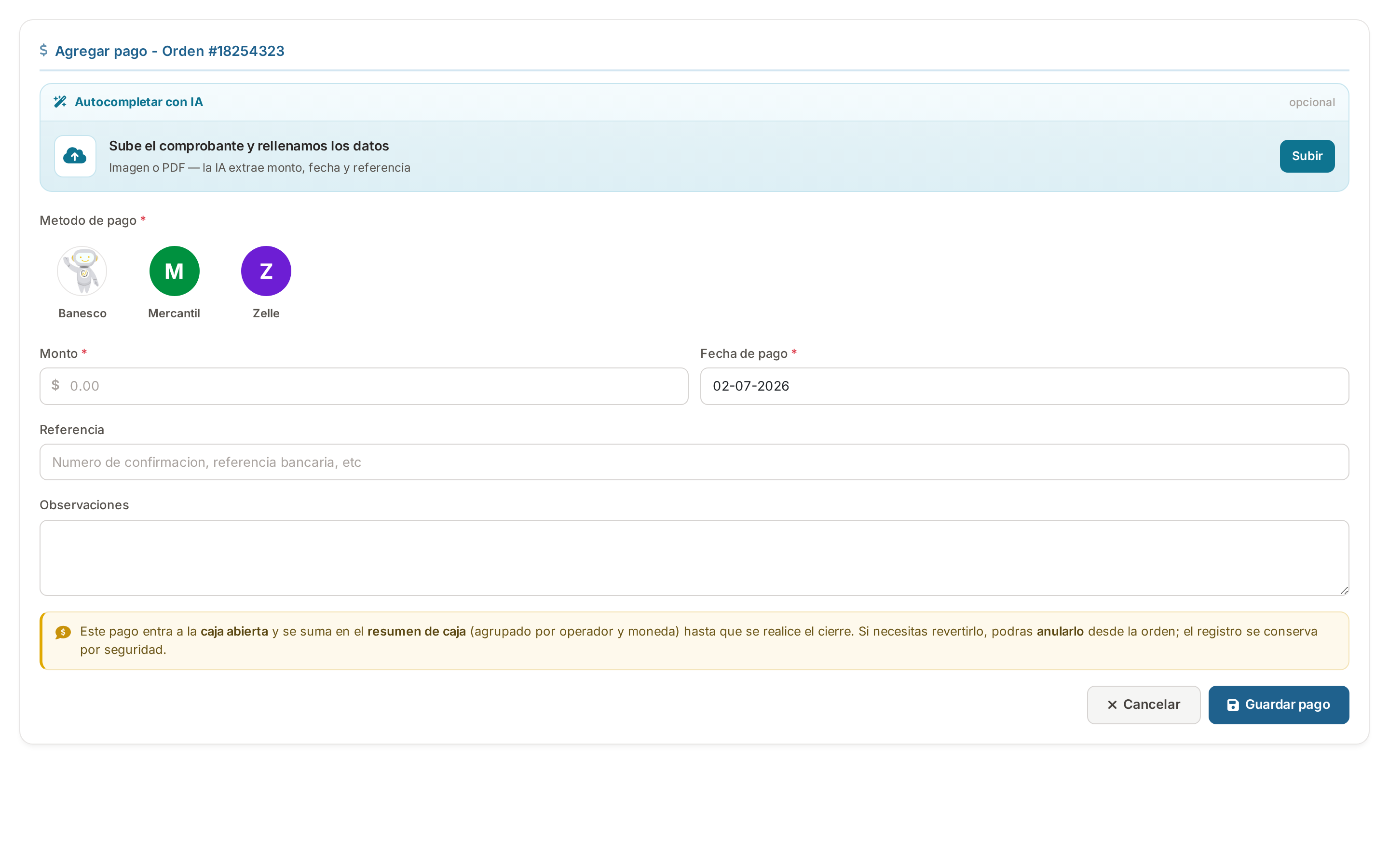Image resolution: width=1389 pixels, height=868 pixels.
Task: Pick the purple Zelle payment icon
Action: 266,271
